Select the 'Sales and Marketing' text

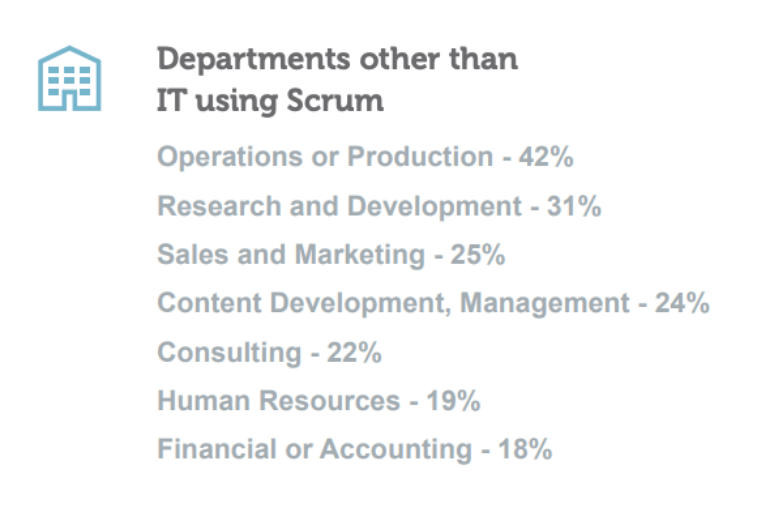pos(291,254)
